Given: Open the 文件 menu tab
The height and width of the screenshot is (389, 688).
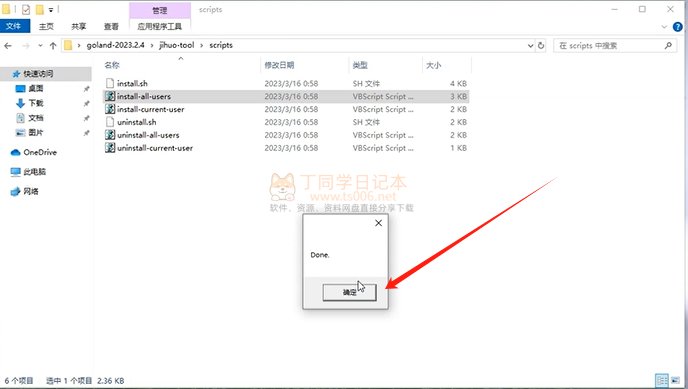Looking at the screenshot, I should [14, 26].
